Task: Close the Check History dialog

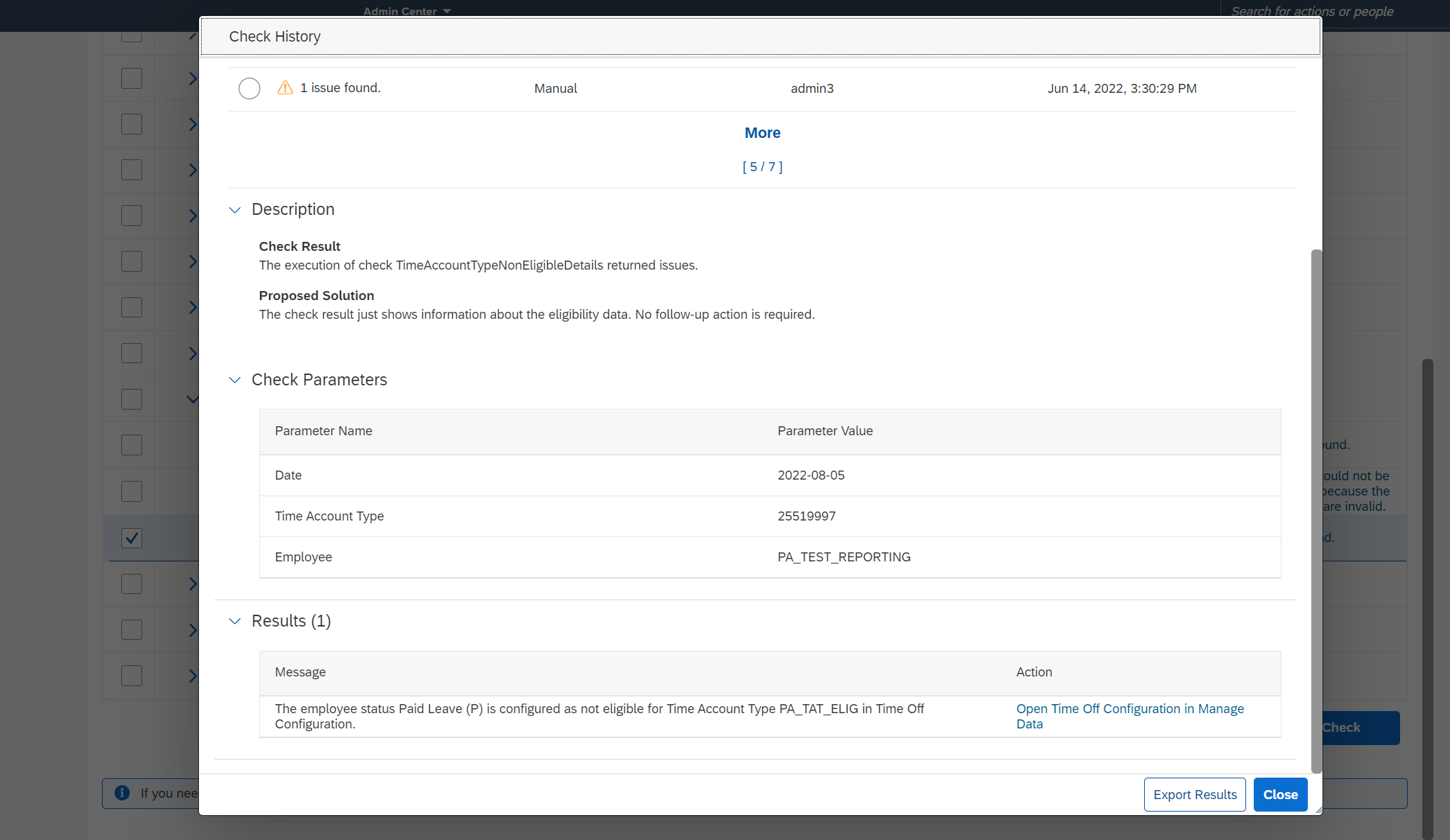Action: point(1280,795)
